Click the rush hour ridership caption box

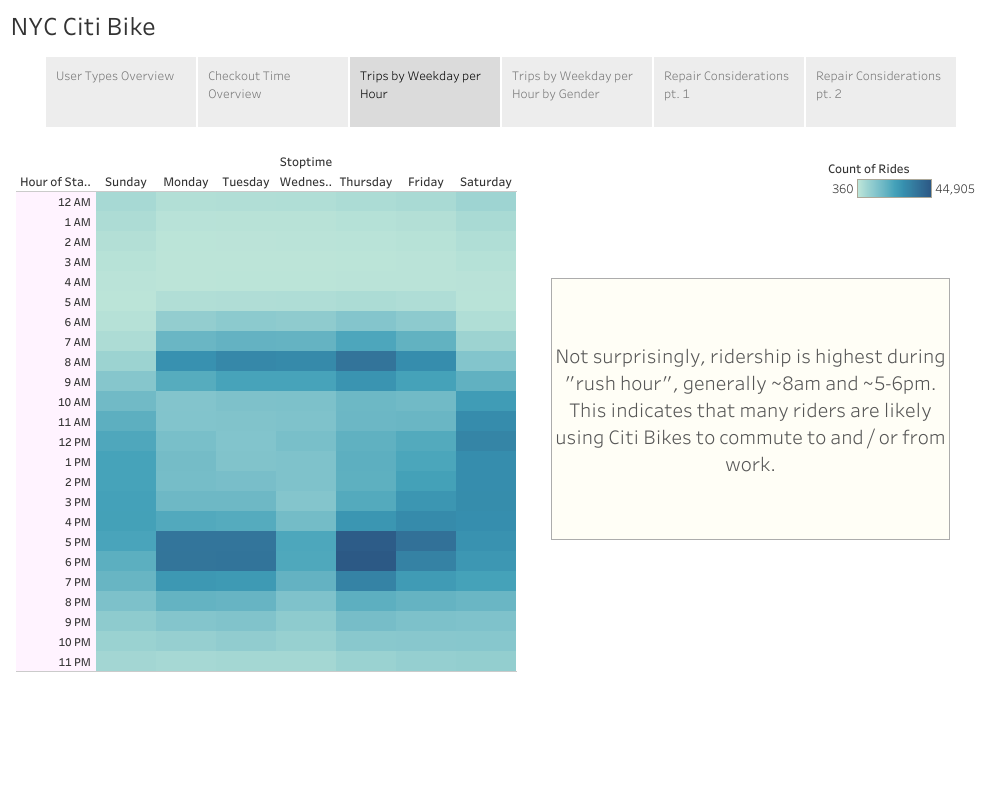pos(750,409)
